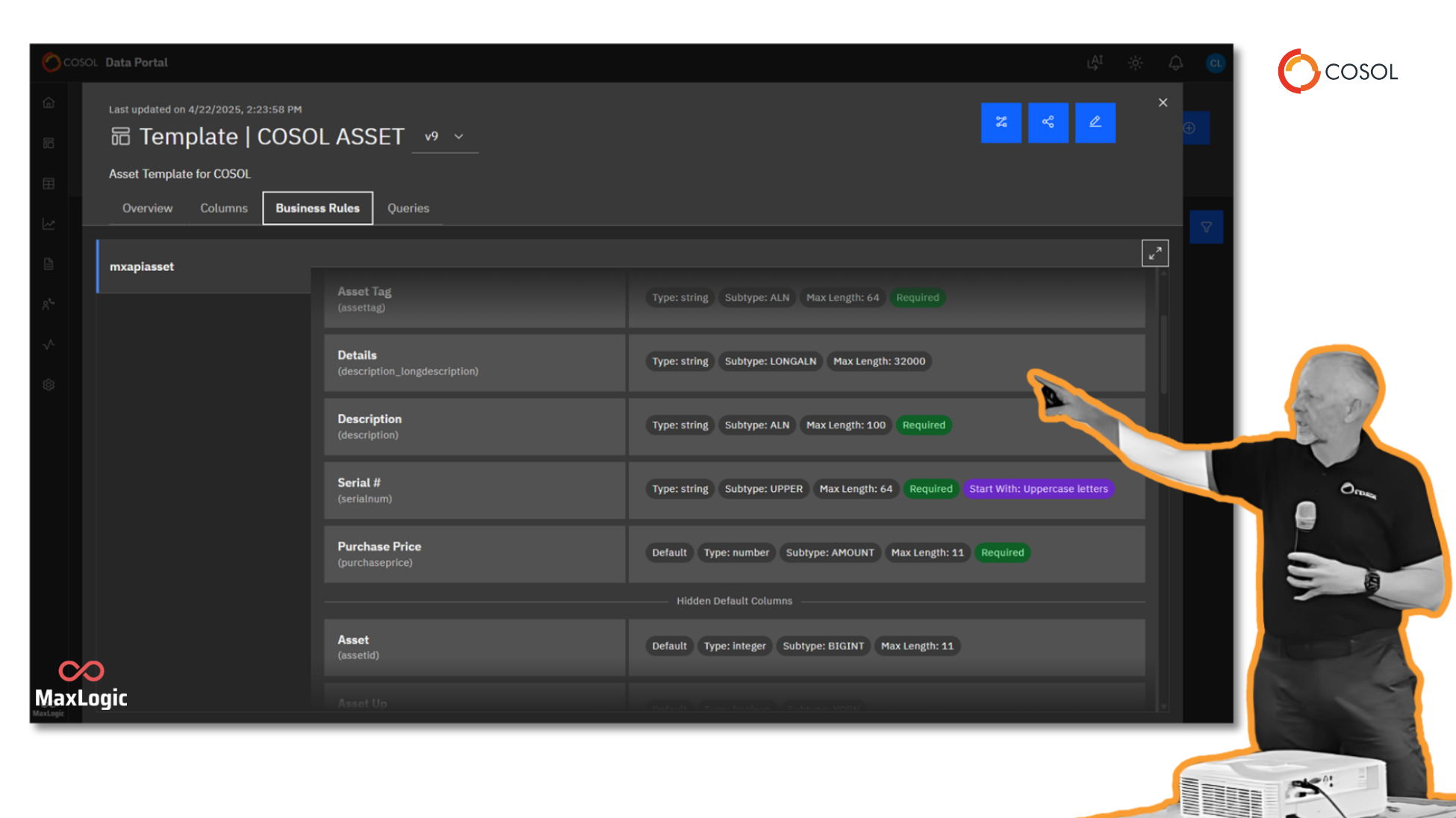The width and height of the screenshot is (1456, 818).
Task: Open the table grid icon in sidebar
Action: point(49,184)
